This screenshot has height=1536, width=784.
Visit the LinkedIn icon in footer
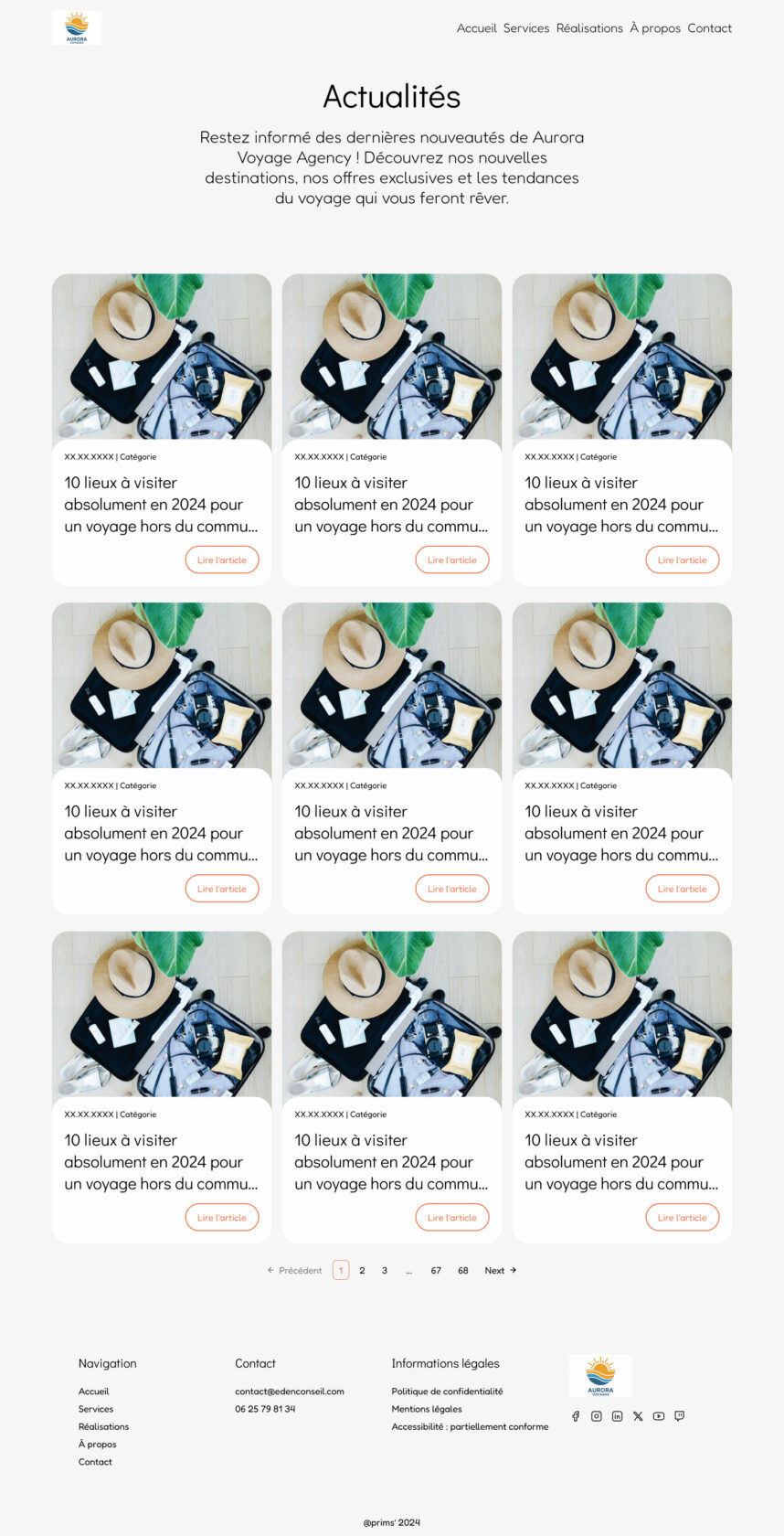click(618, 1416)
